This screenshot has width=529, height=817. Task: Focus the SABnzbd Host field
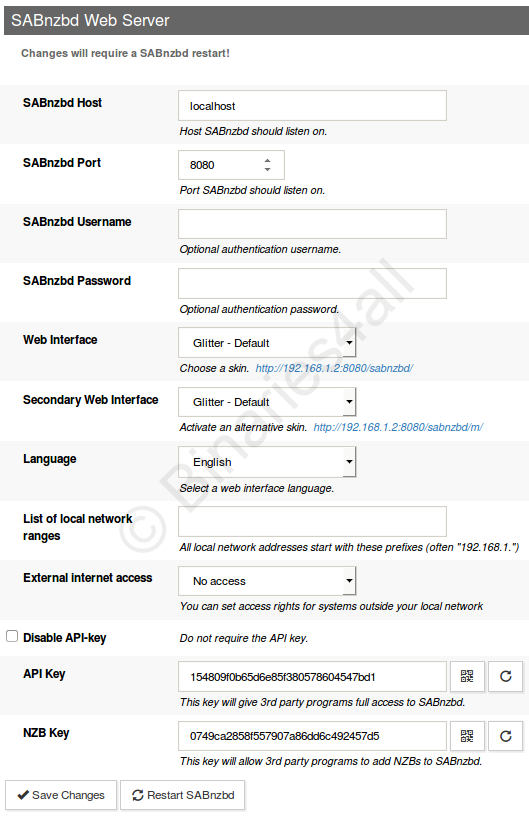click(312, 106)
